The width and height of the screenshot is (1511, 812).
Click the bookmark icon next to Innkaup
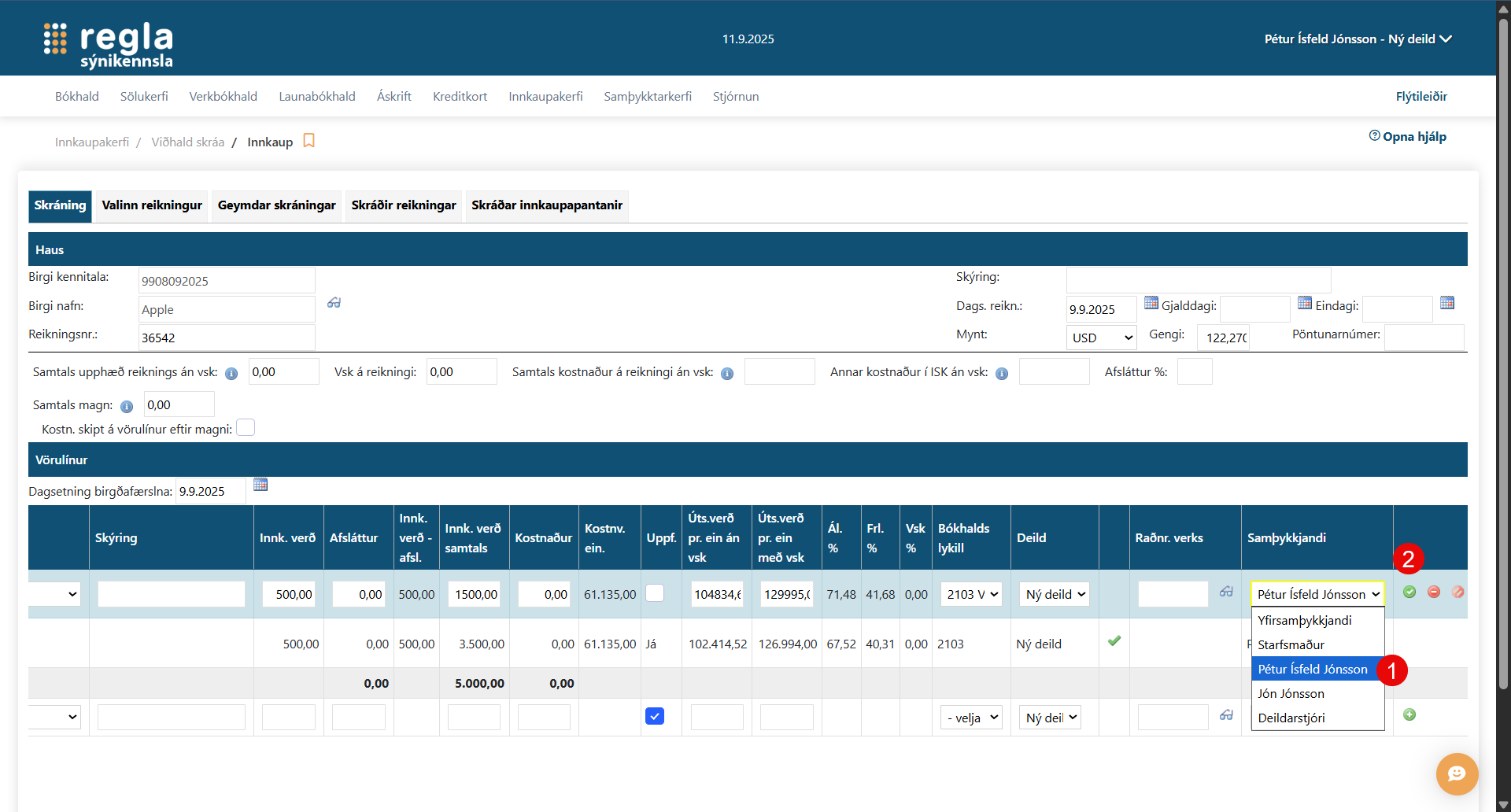pyautogui.click(x=309, y=141)
